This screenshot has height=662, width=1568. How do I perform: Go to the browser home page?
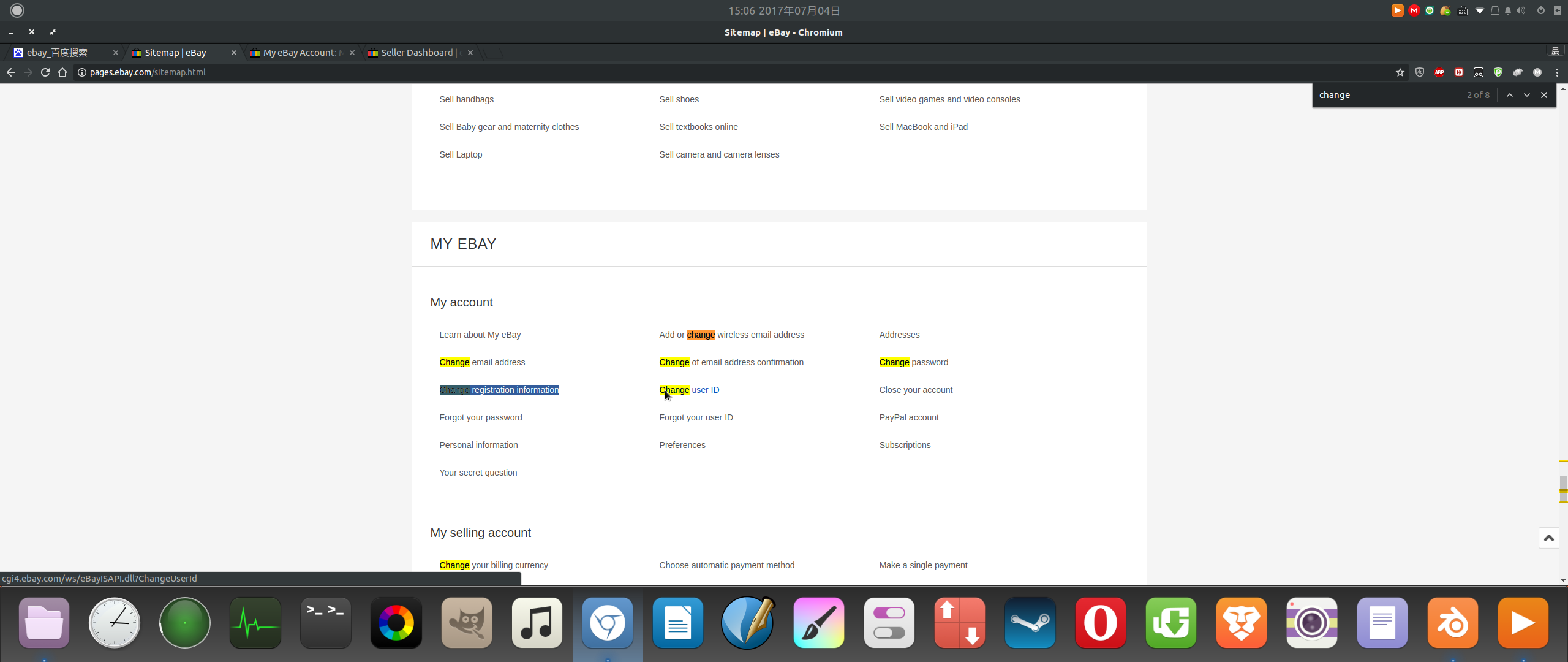tap(62, 72)
